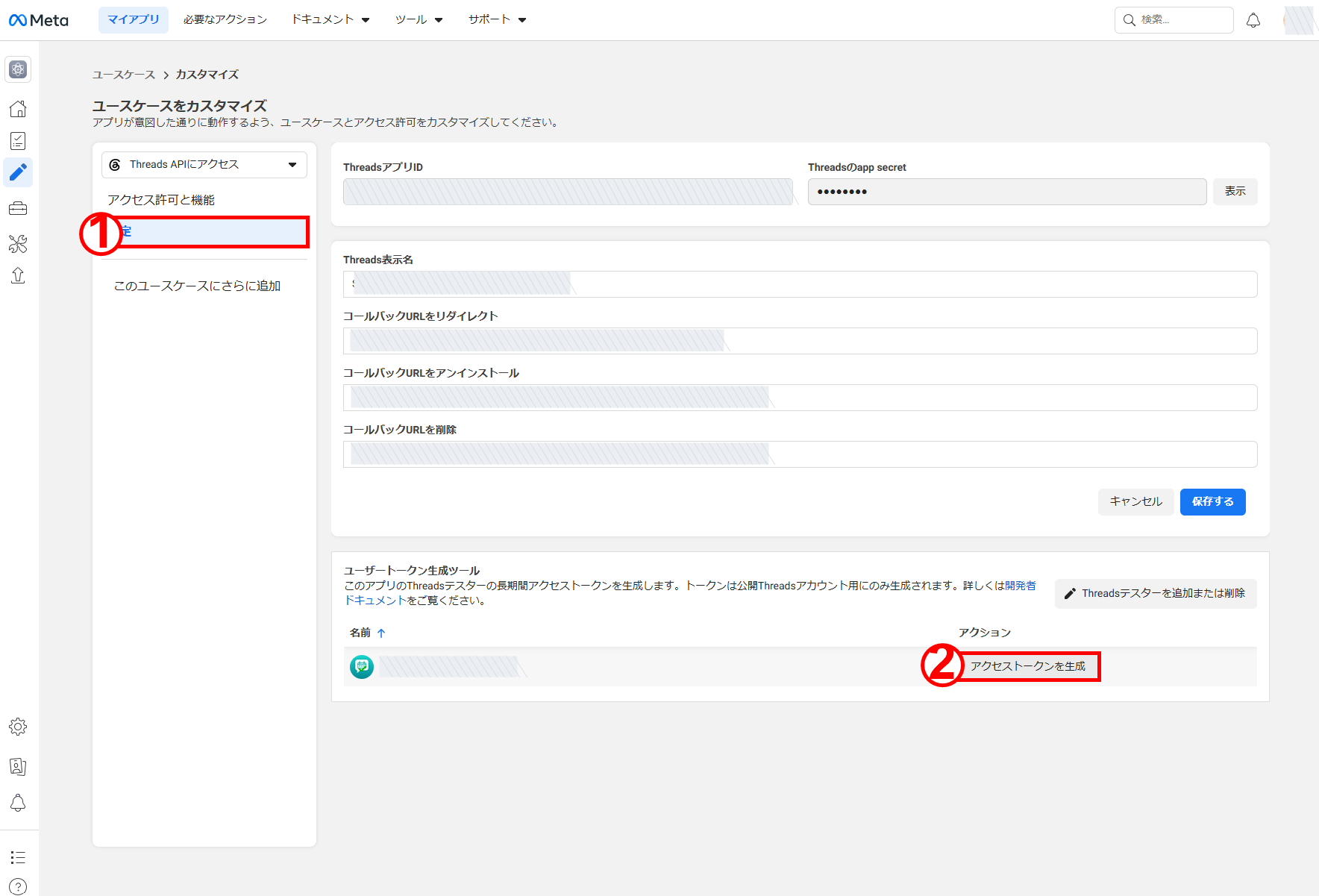Open 必要なアクション in top menu
Viewport: 1319px width, 896px height.
pos(225,20)
